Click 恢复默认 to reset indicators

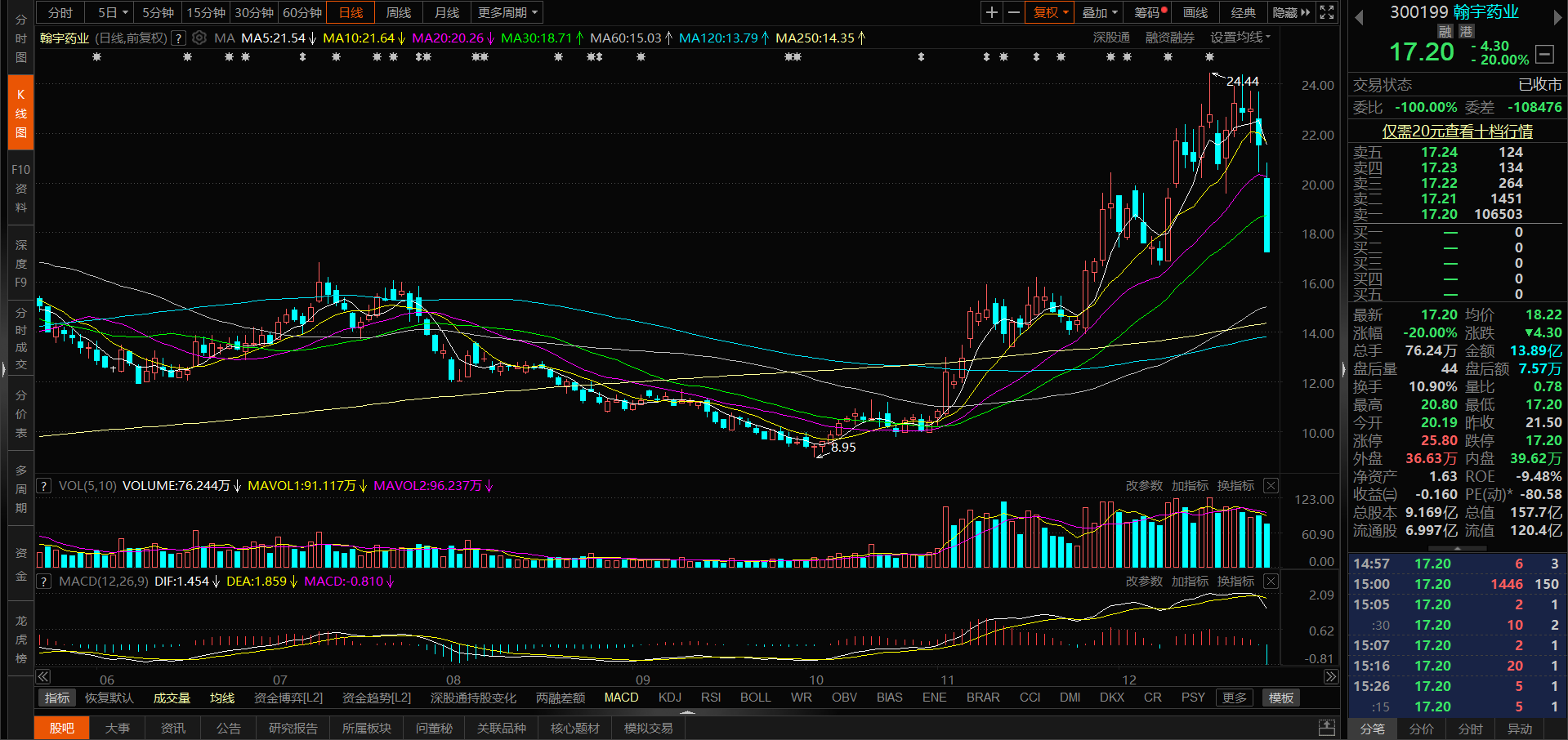109,698
